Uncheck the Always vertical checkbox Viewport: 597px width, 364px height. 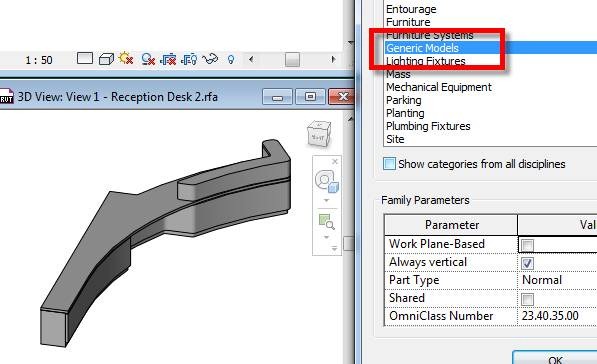[527, 263]
